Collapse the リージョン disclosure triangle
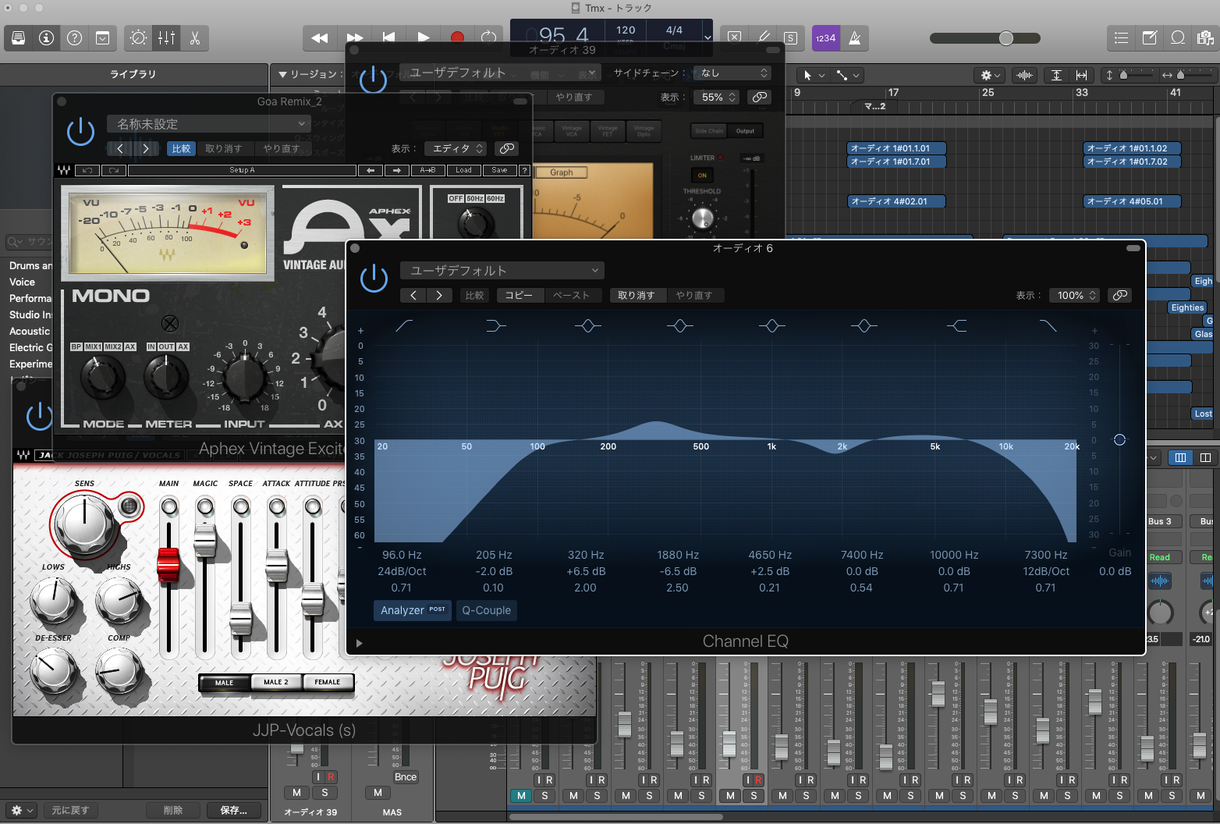The width and height of the screenshot is (1220, 824). coord(283,75)
